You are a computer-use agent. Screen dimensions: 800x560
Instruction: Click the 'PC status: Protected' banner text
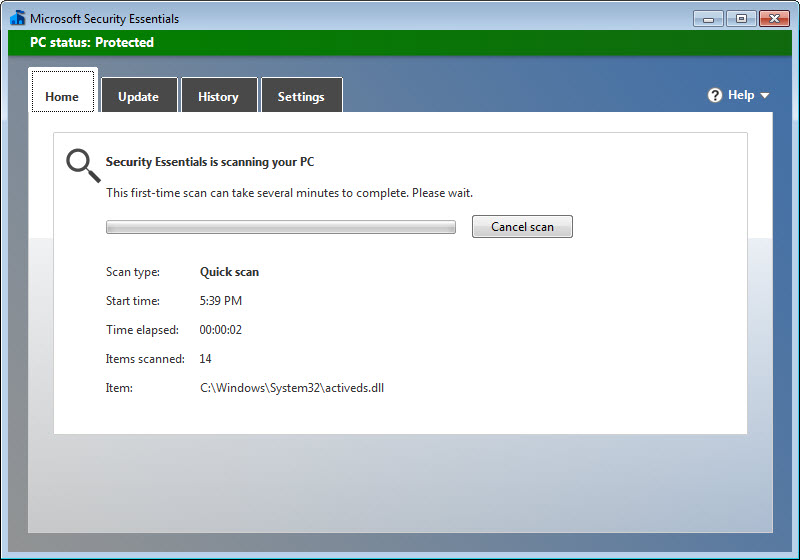tap(92, 42)
